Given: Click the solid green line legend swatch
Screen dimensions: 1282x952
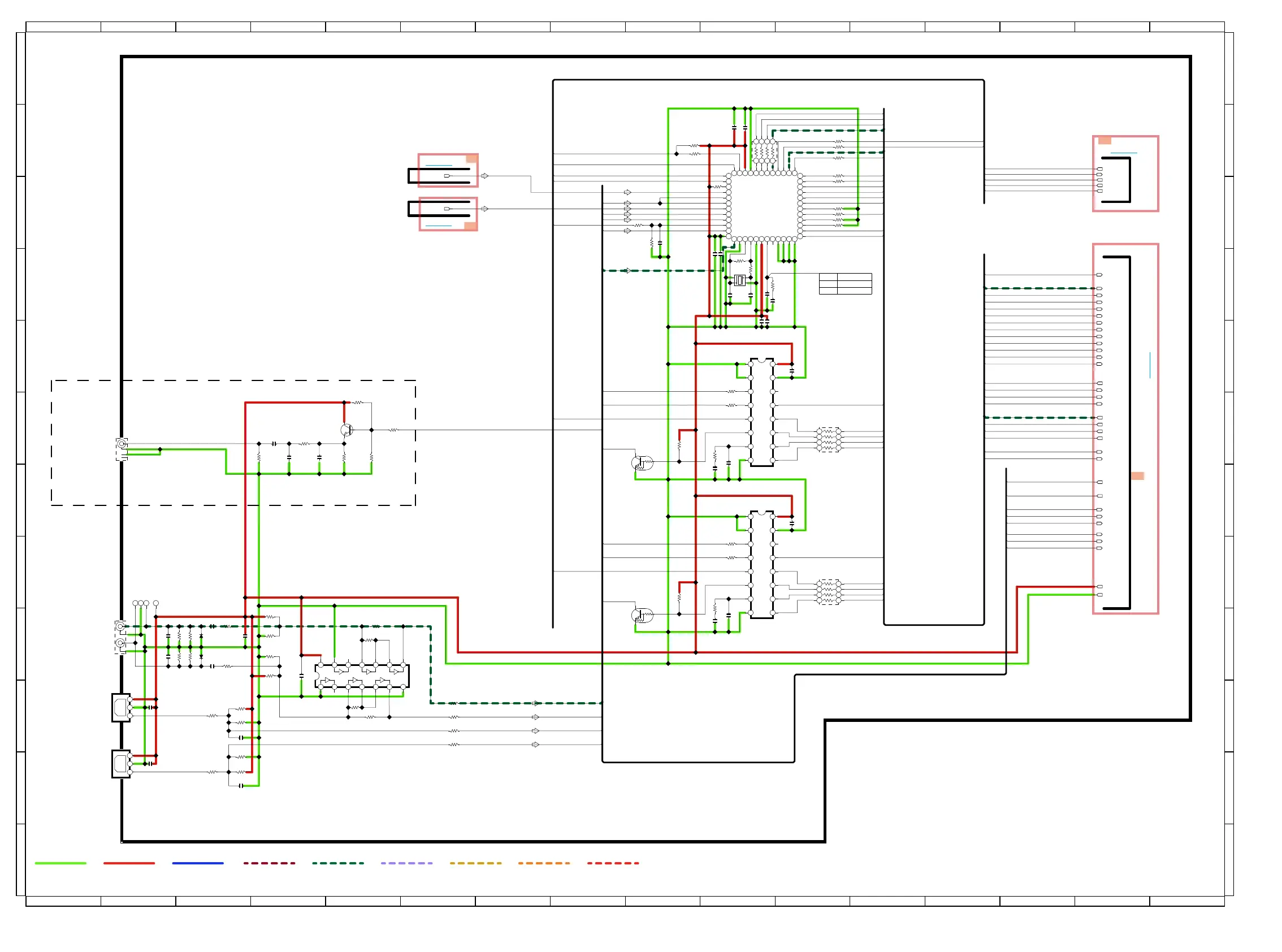Looking at the screenshot, I should [60, 863].
